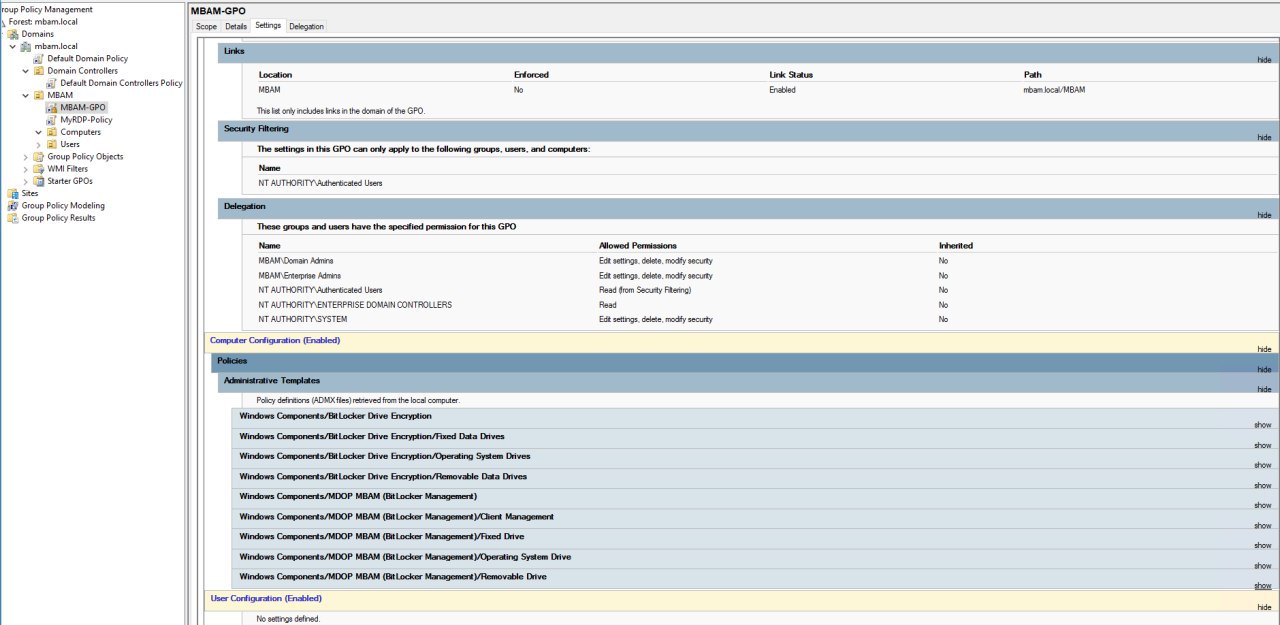Show MDOP MBAM (BitLocker Management) settings
This screenshot has width=1280, height=625.
pyautogui.click(x=1263, y=505)
